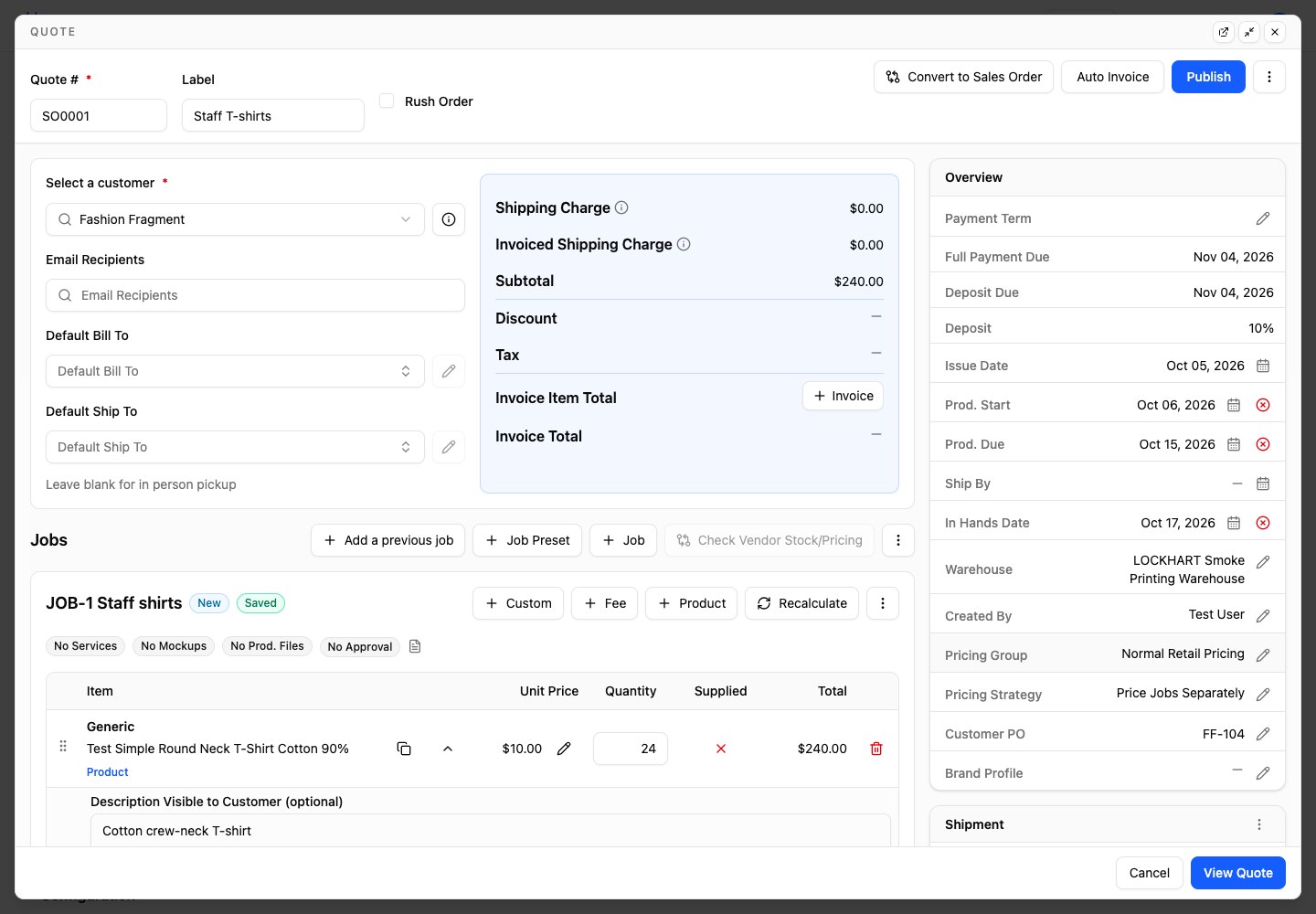1316x914 pixels.
Task: Open Jobs section more options menu
Action: click(x=898, y=540)
